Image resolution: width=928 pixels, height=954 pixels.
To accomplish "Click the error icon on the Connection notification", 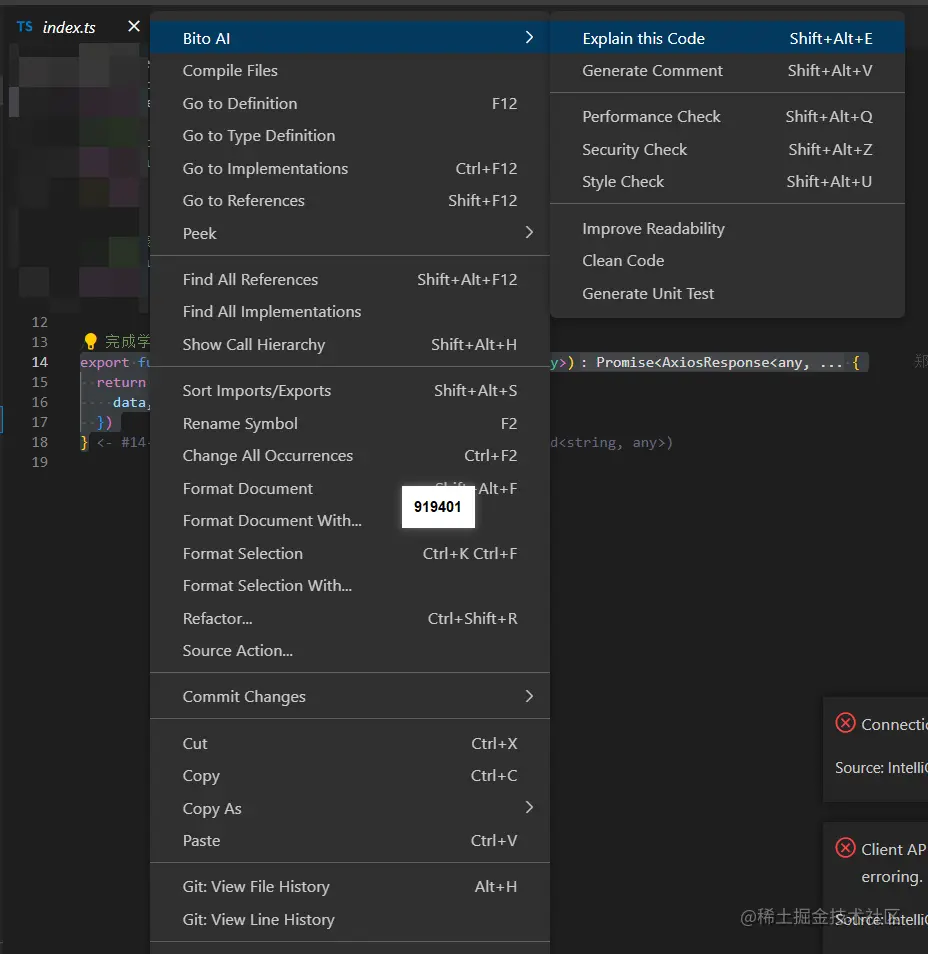I will (x=845, y=723).
